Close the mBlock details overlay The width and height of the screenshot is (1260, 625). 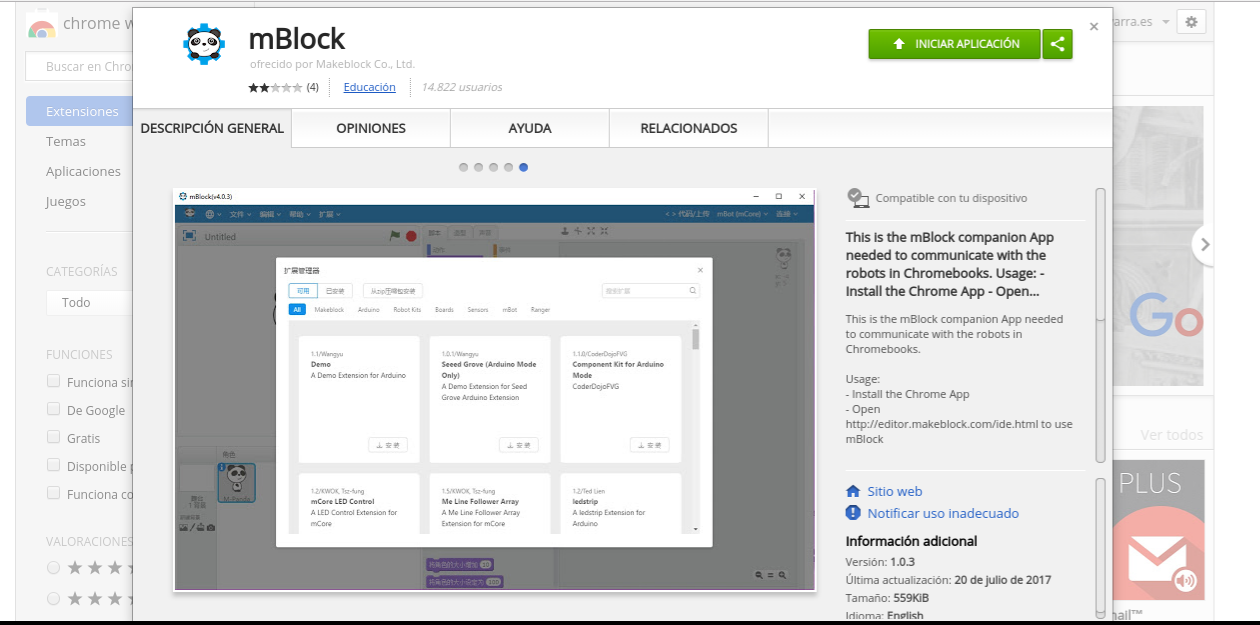point(1094,27)
